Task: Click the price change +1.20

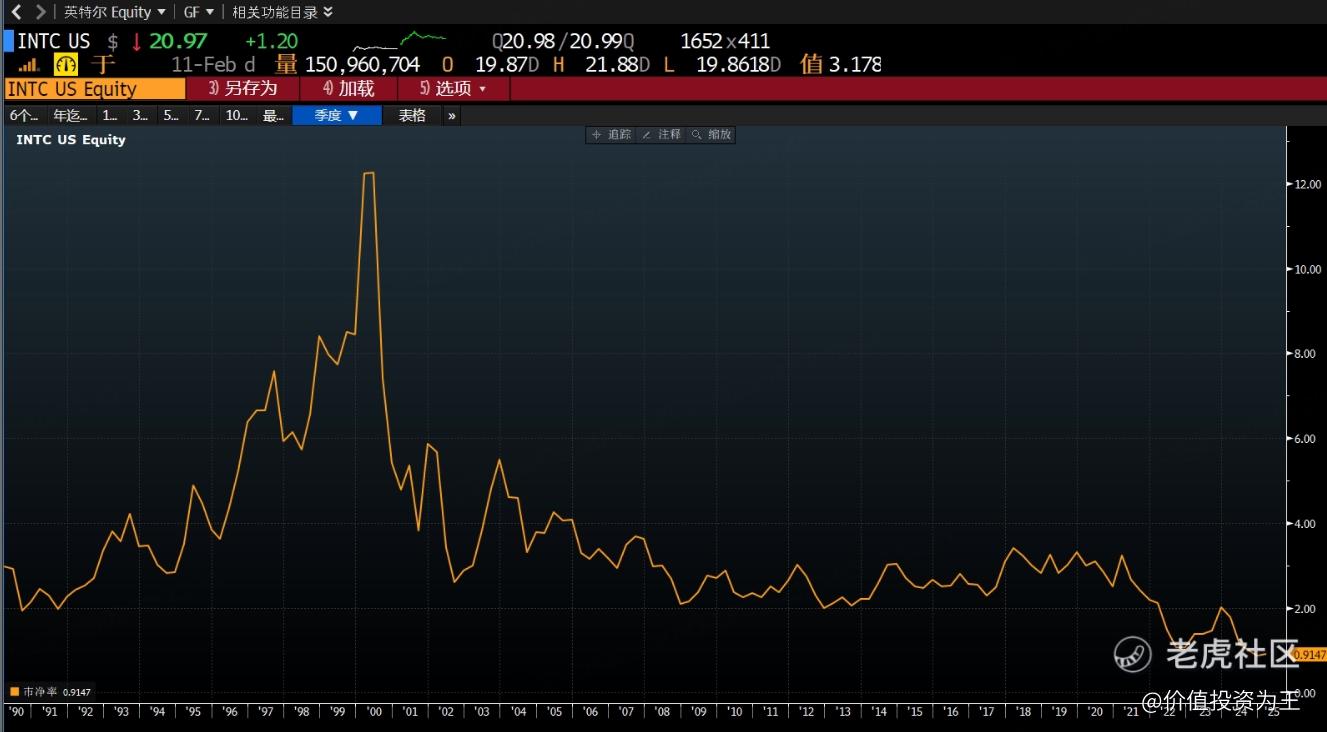Action: point(272,42)
